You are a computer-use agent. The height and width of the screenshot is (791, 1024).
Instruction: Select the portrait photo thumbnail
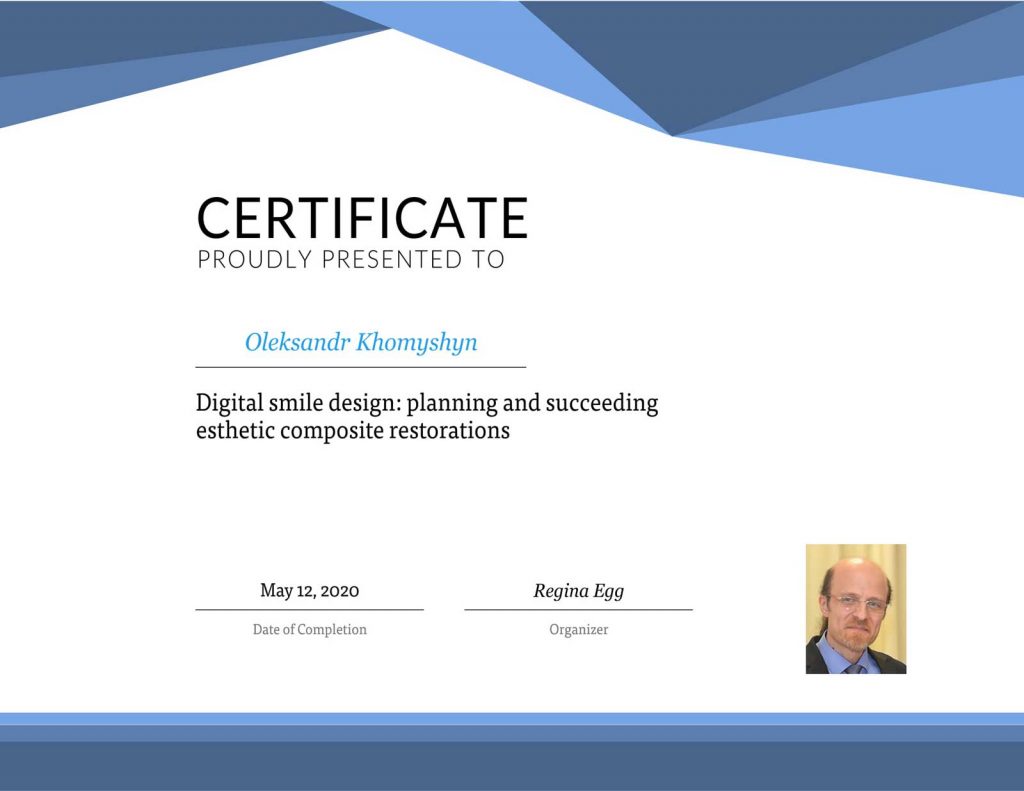tap(856, 608)
